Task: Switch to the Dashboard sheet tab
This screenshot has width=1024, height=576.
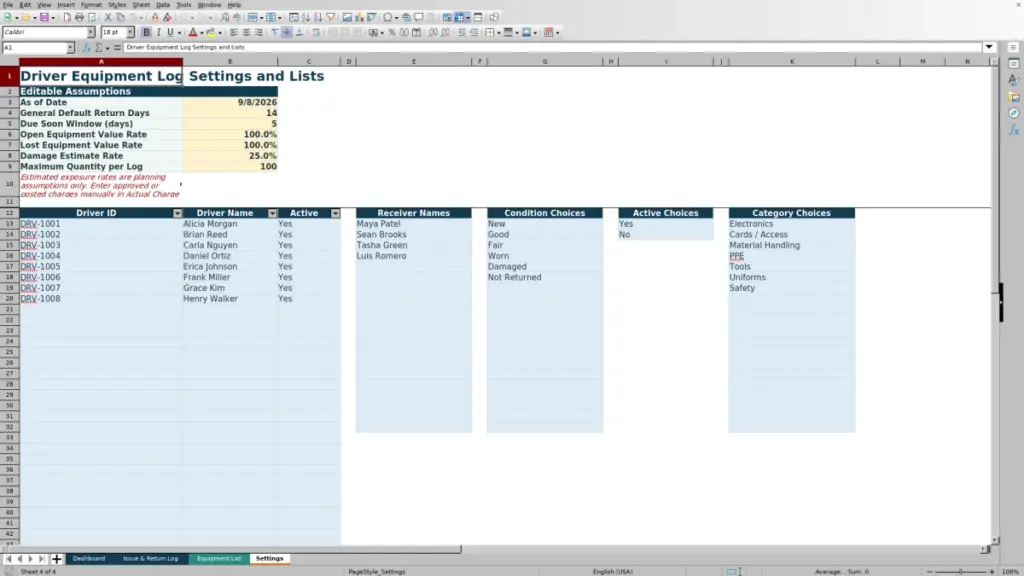Action: pyautogui.click(x=89, y=559)
